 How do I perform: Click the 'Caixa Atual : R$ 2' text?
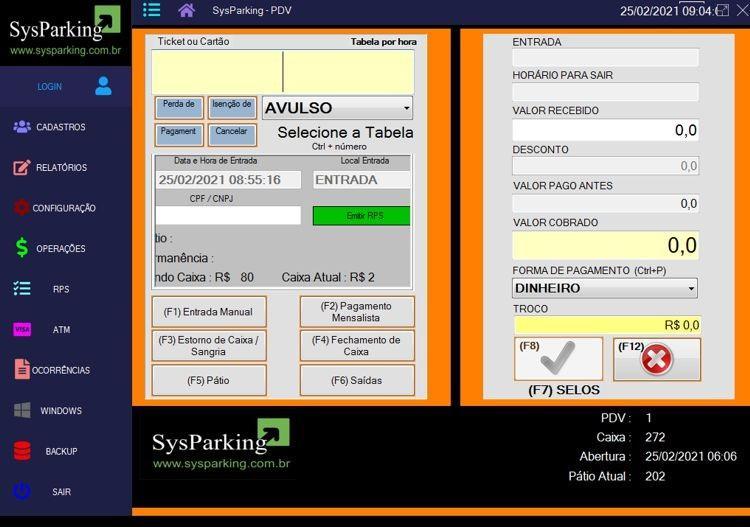328,277
